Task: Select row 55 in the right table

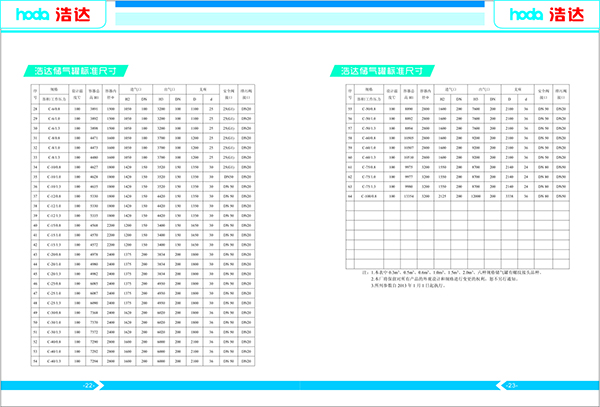Action: pyautogui.click(x=460, y=106)
